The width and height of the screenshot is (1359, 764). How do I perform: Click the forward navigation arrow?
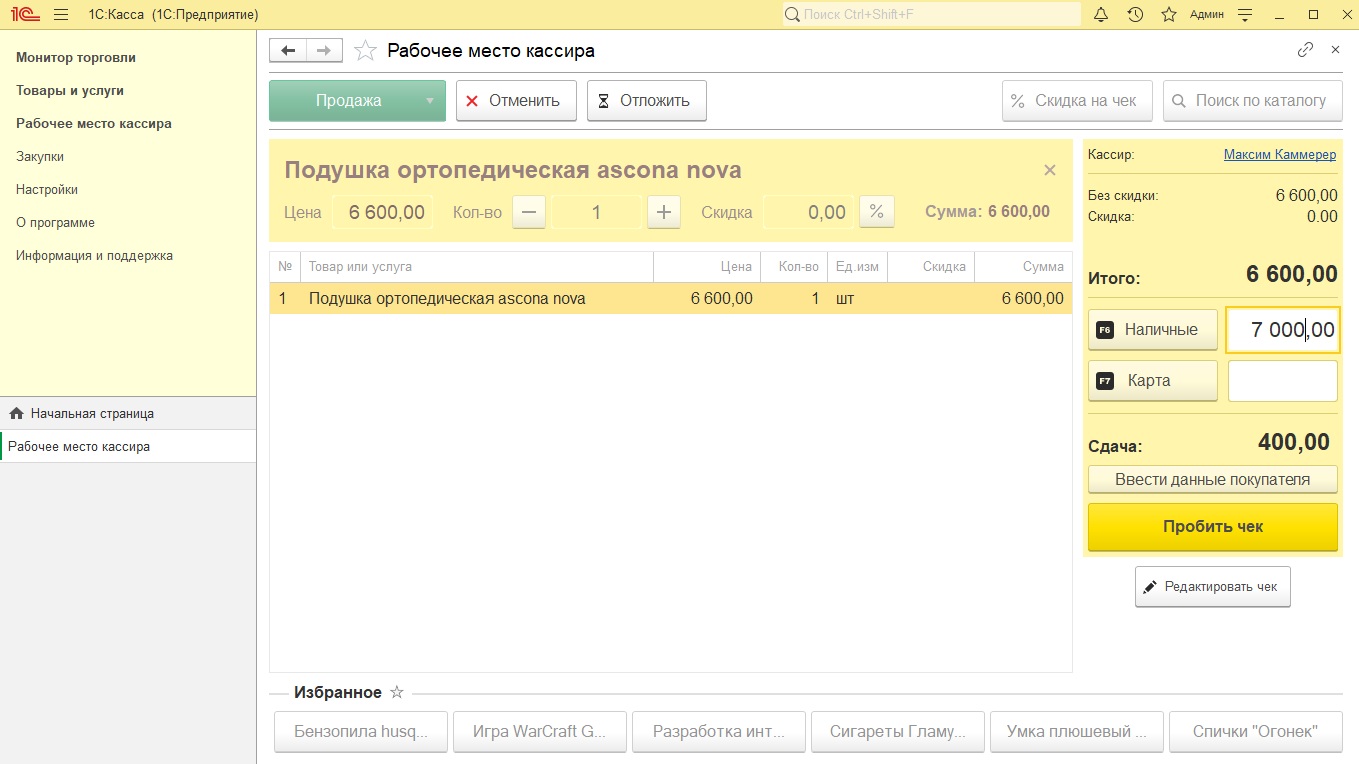[x=324, y=50]
